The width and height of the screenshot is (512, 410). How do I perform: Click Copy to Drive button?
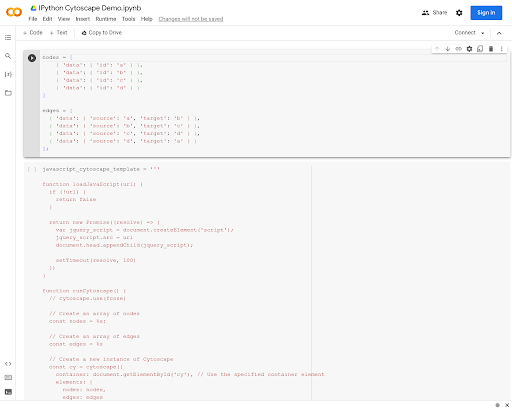tap(102, 33)
